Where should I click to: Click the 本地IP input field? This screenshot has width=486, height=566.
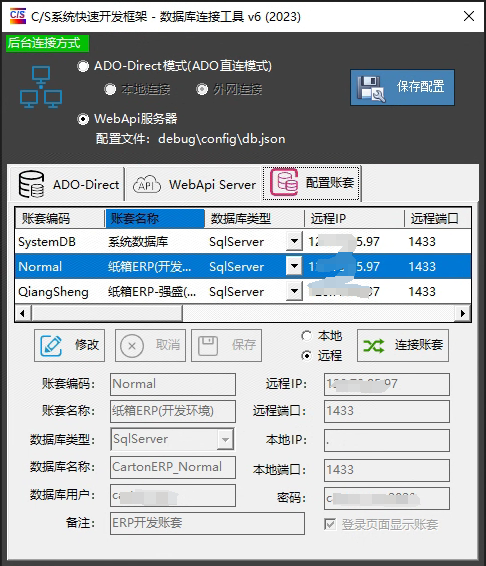[387, 440]
